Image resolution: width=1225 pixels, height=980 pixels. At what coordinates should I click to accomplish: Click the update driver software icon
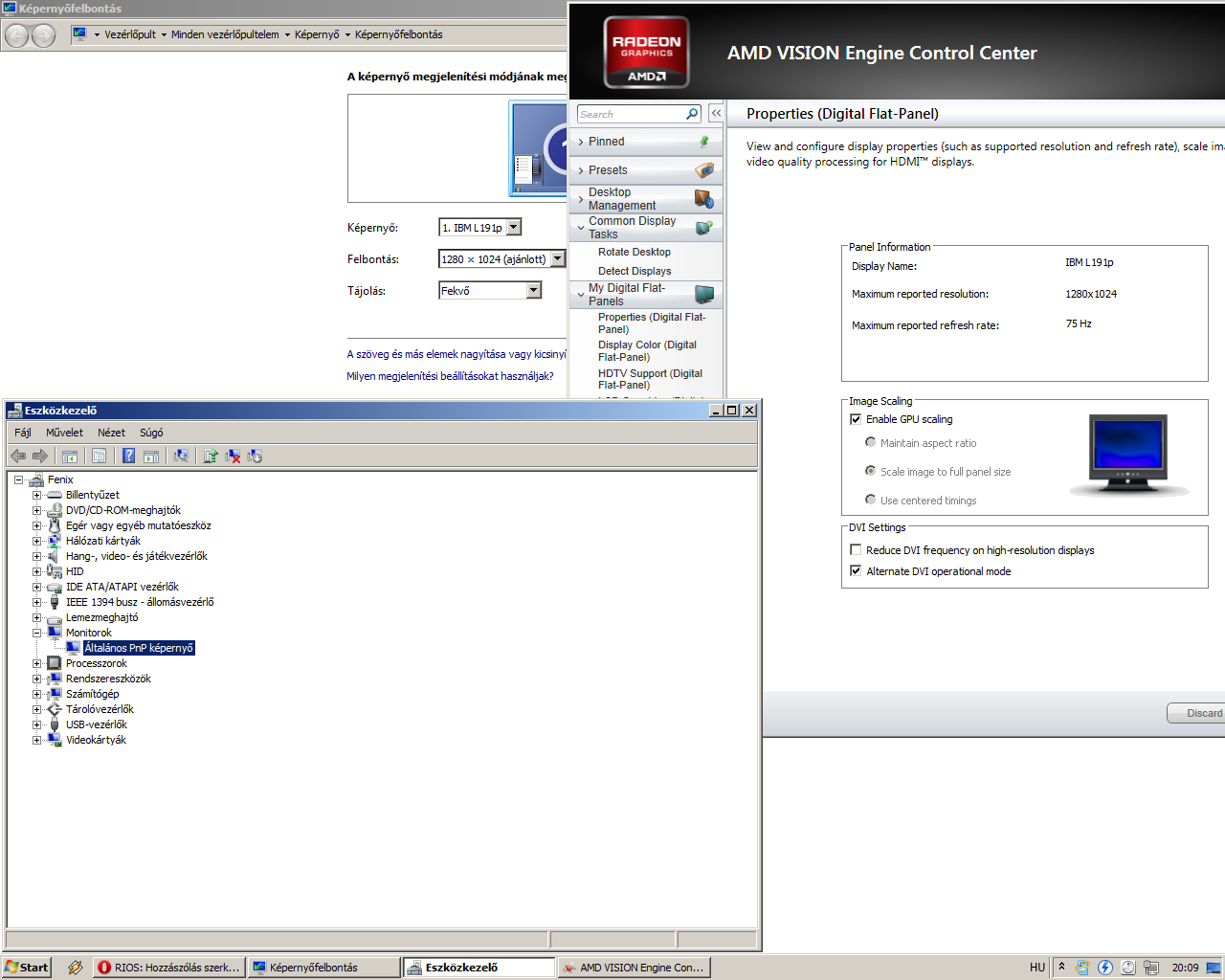point(211,457)
